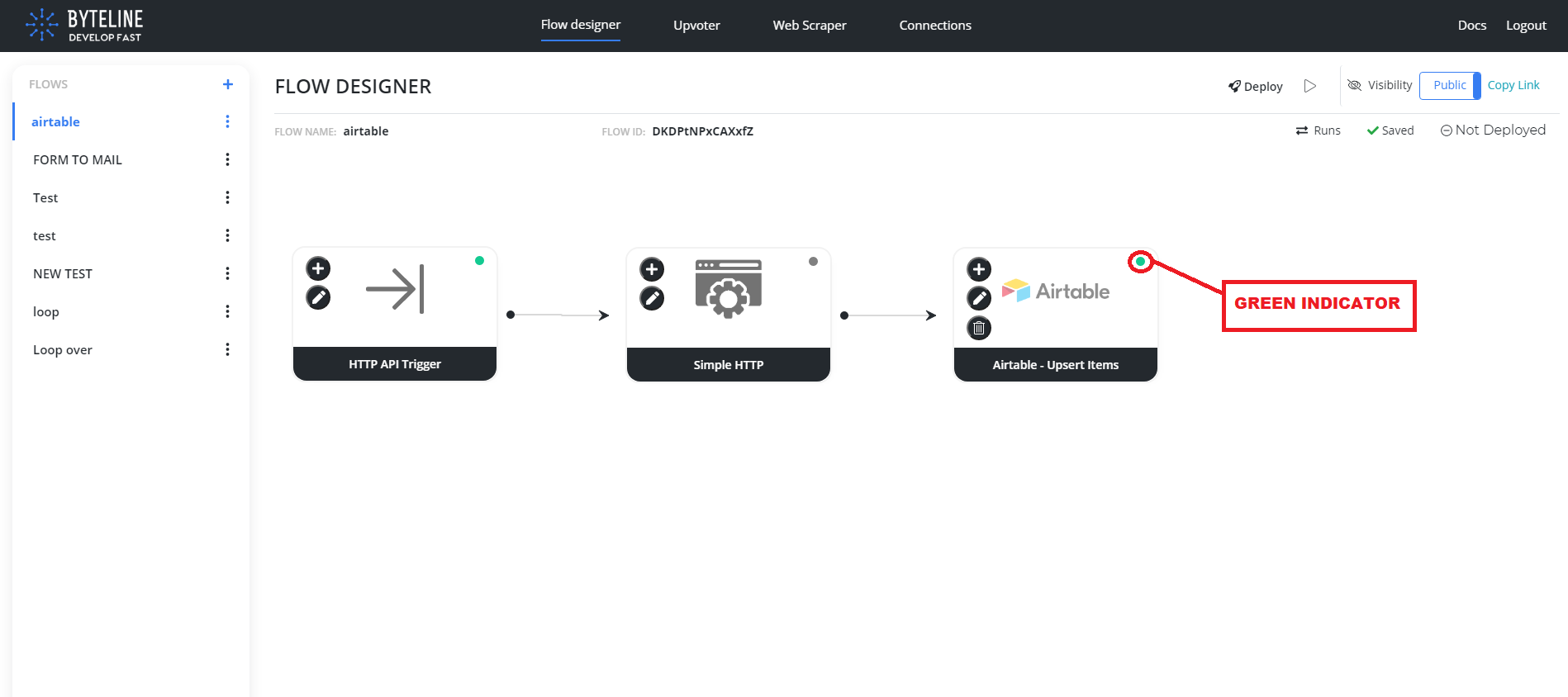Open options menu for loop flow
Screen dimensions: 1568x697
pyautogui.click(x=227, y=311)
